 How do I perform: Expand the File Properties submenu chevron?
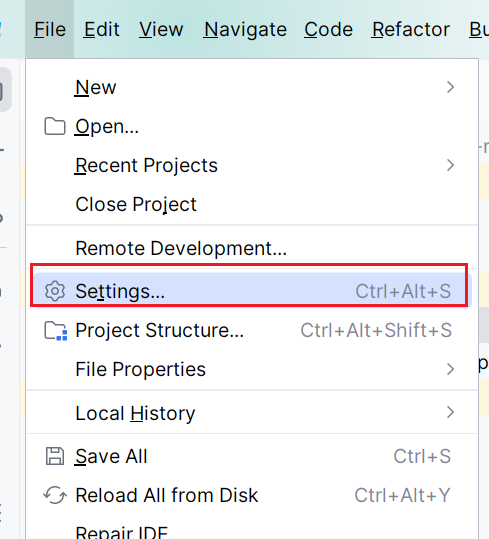click(x=450, y=369)
